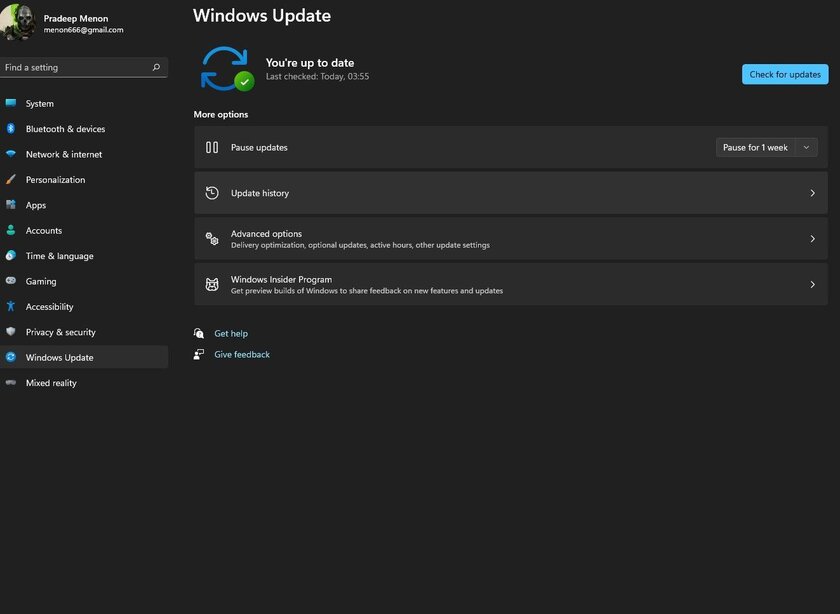Image resolution: width=840 pixels, height=614 pixels.
Task: Click the Pause for 1 week button
Action: tap(755, 147)
